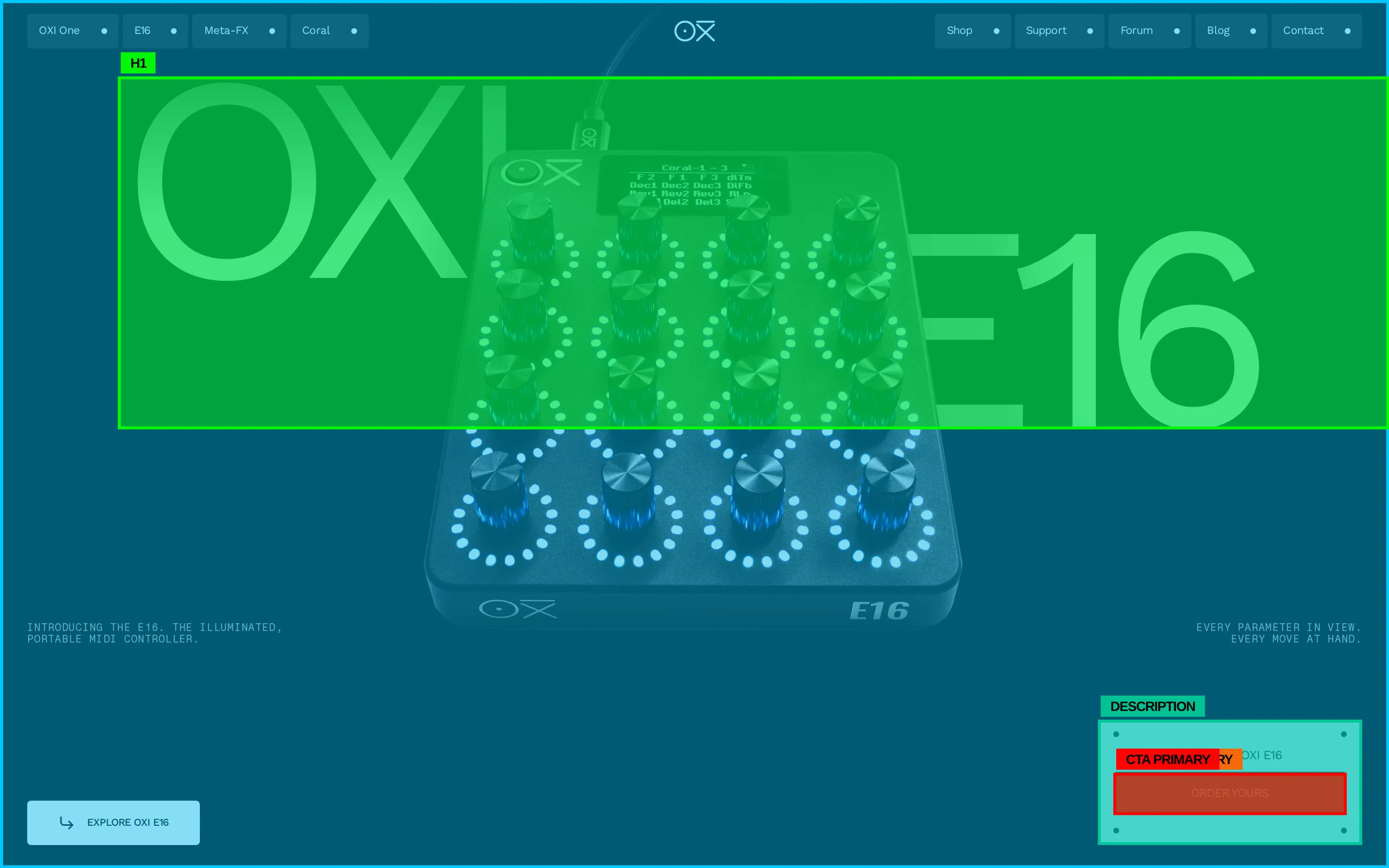Viewport: 1389px width, 868px height.
Task: Click the arrow icon in Explore button
Action: click(67, 823)
